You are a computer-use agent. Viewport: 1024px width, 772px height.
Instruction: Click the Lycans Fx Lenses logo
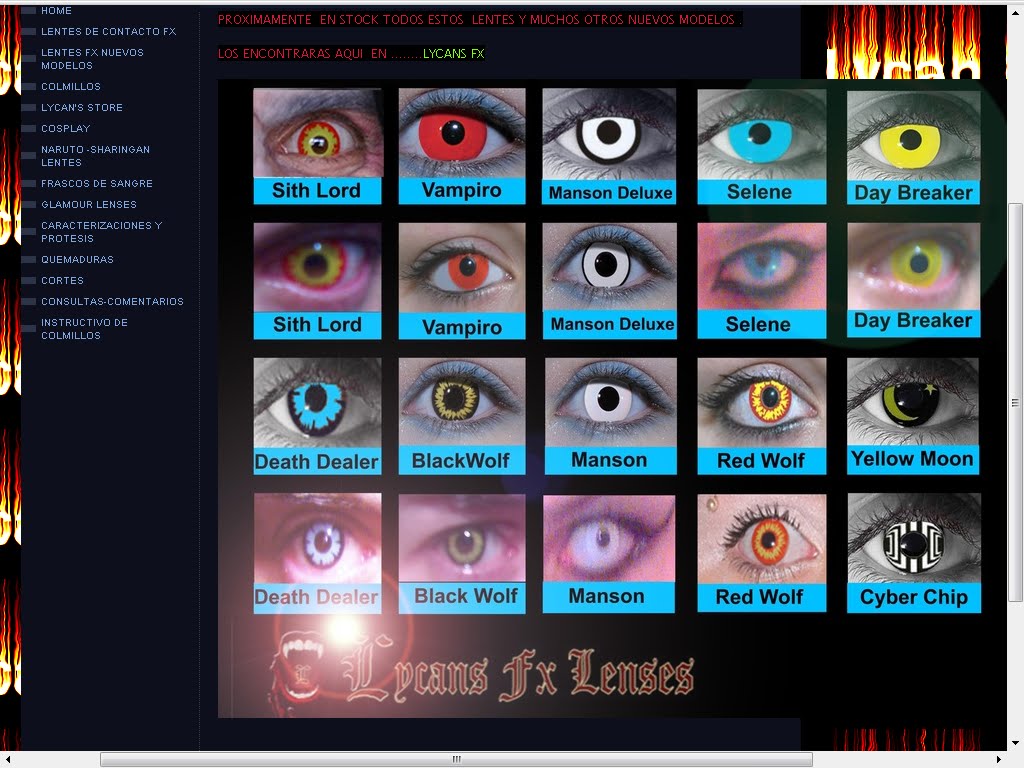482,673
